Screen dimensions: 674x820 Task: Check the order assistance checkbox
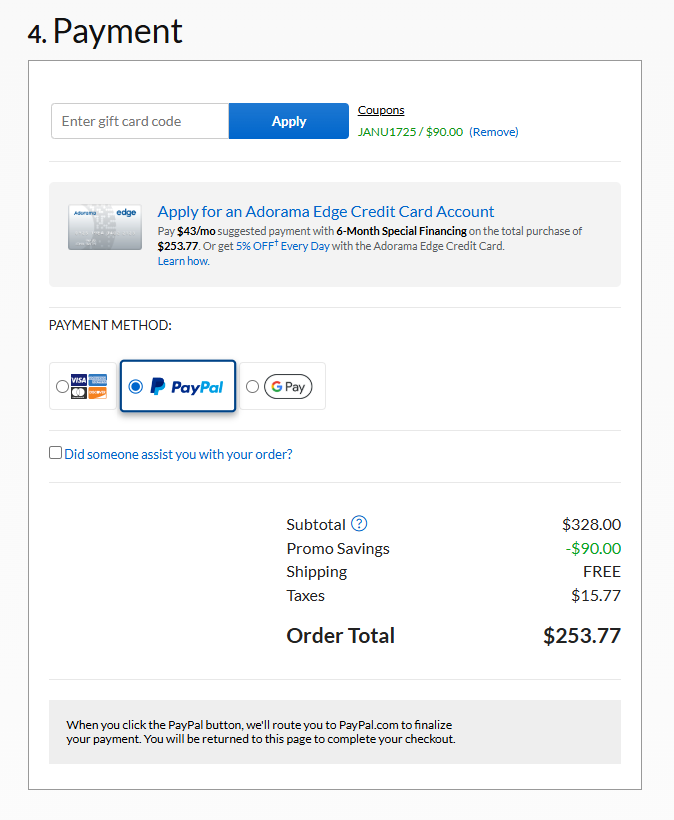pos(56,453)
